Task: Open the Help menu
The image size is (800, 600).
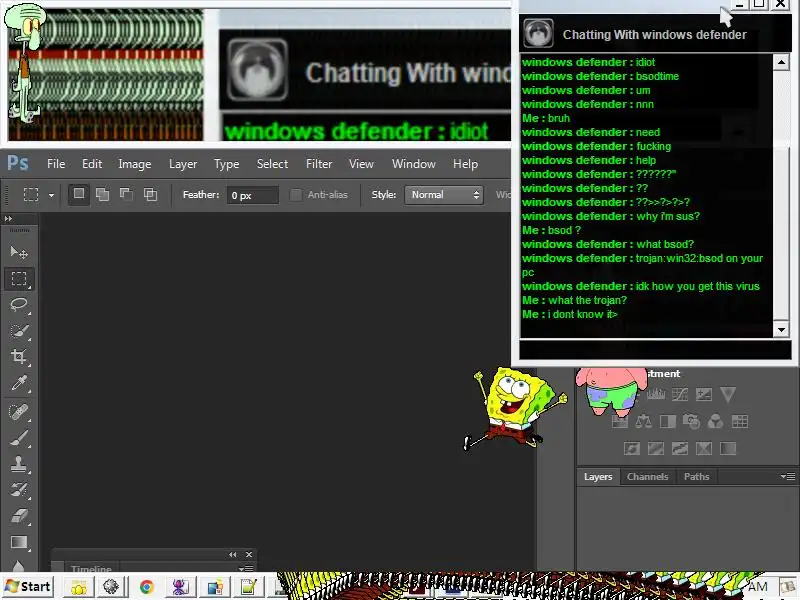Action: pos(465,164)
